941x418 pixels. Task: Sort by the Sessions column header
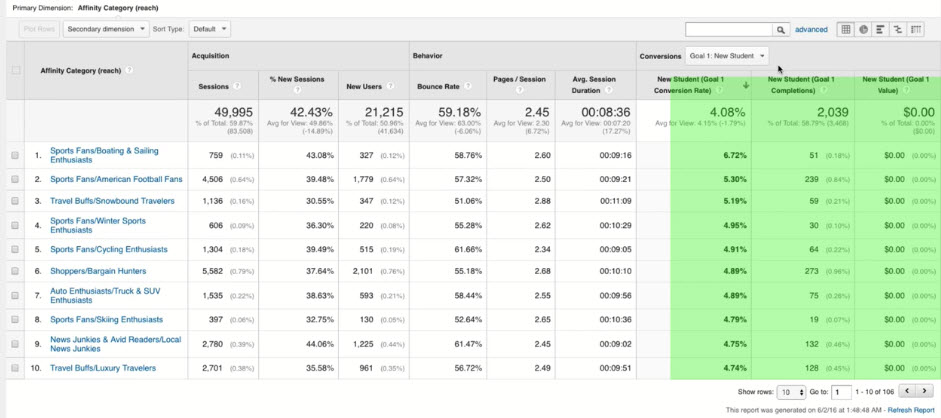(215, 86)
